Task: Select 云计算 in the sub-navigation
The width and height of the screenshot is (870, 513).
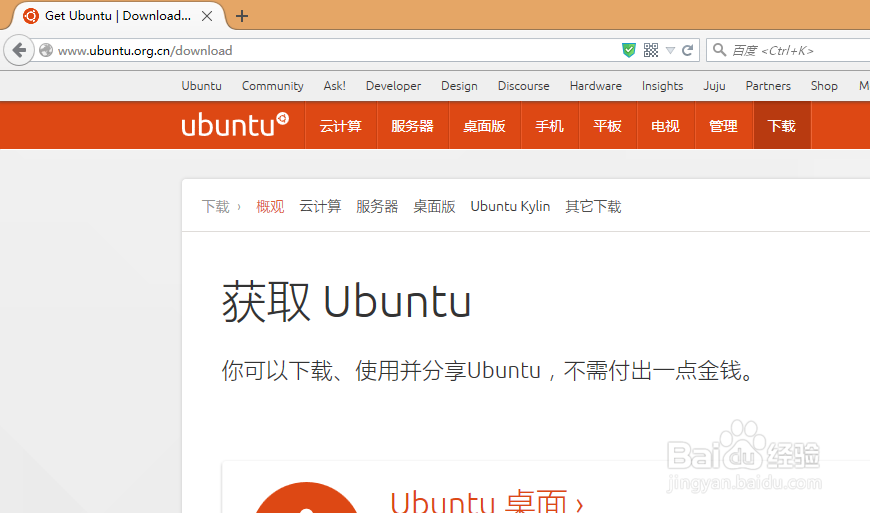Action: pyautogui.click(x=320, y=206)
